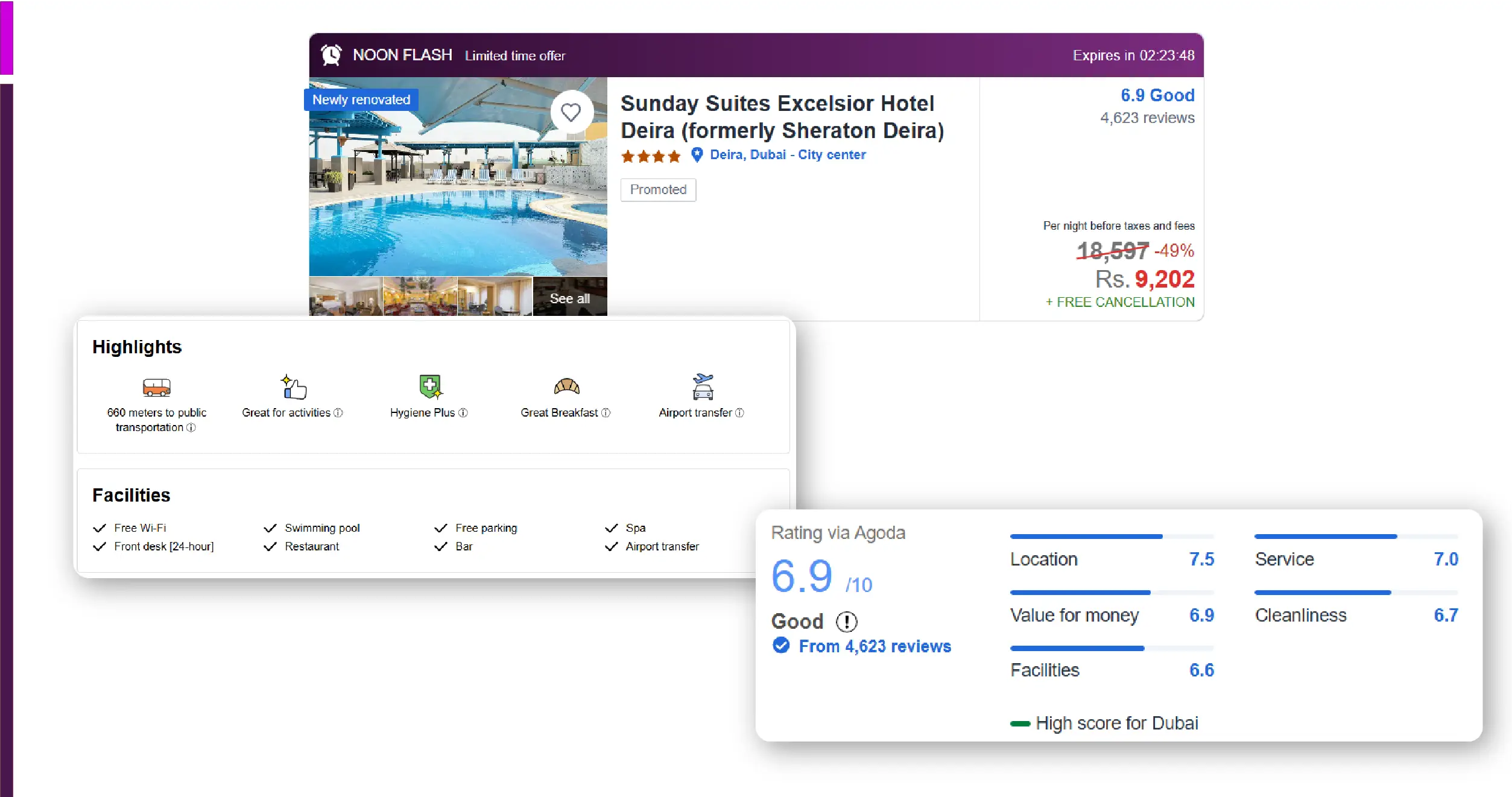Image resolution: width=1512 pixels, height=797 pixels.
Task: Open the Deira, Dubai - City center link
Action: (788, 155)
